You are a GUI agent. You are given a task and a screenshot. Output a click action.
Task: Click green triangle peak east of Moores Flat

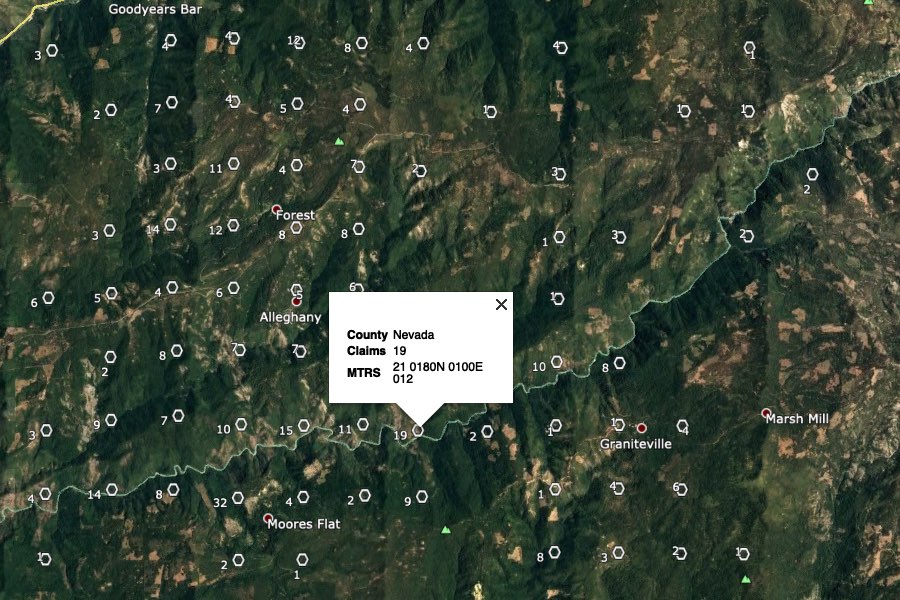[x=446, y=529]
